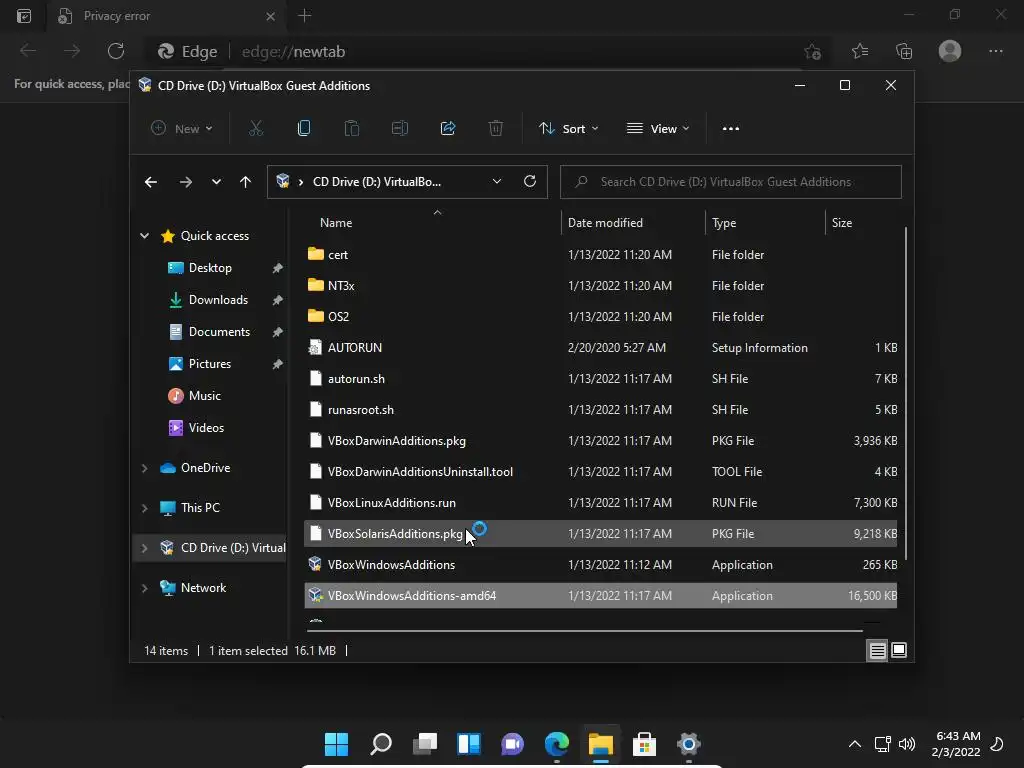This screenshot has width=1024, height=768.
Task: Click the vertical scrollbar in file list
Action: 906,393
